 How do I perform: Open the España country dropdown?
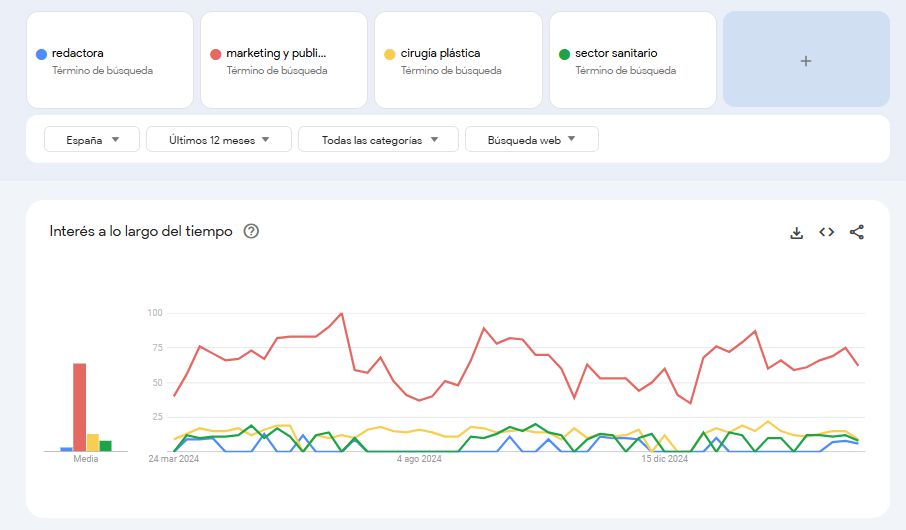click(x=93, y=140)
